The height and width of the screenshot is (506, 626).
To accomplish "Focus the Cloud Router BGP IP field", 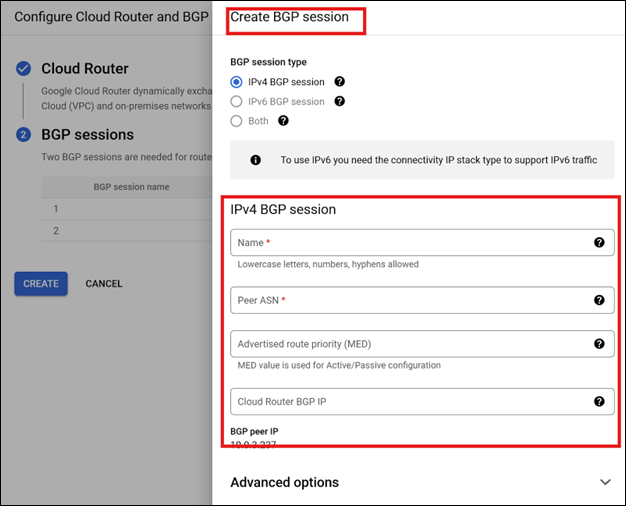I will (x=410, y=402).
